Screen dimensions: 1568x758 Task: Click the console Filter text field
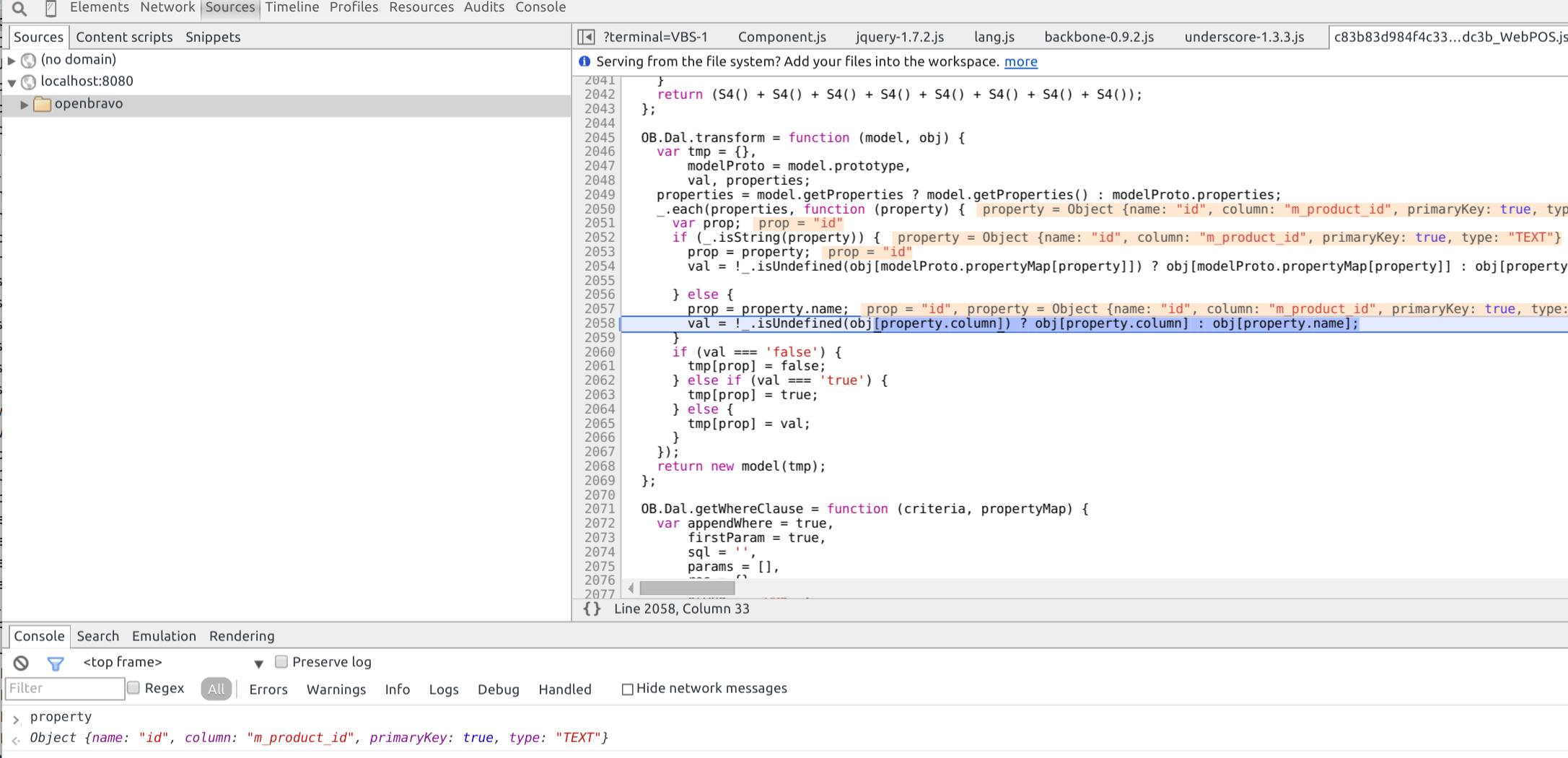point(65,689)
